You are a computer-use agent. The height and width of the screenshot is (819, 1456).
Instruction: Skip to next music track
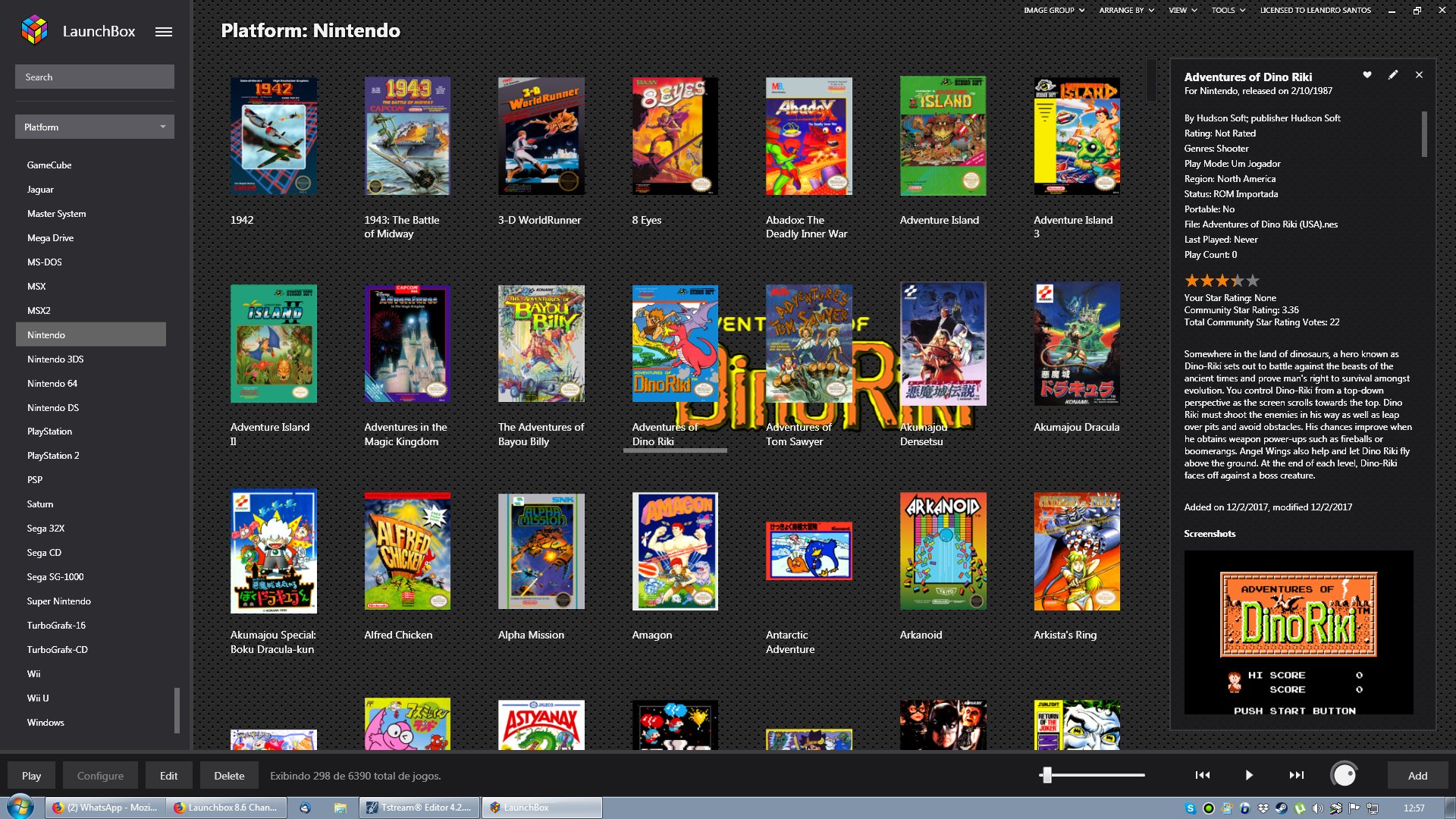click(x=1297, y=775)
